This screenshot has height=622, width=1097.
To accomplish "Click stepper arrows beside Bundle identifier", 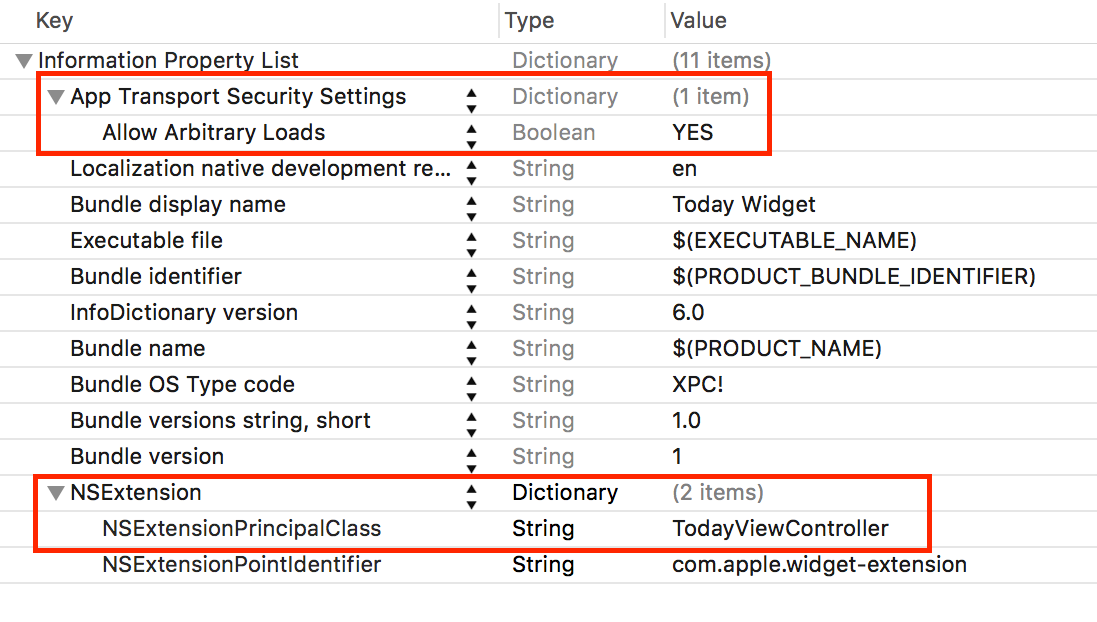I will (472, 277).
